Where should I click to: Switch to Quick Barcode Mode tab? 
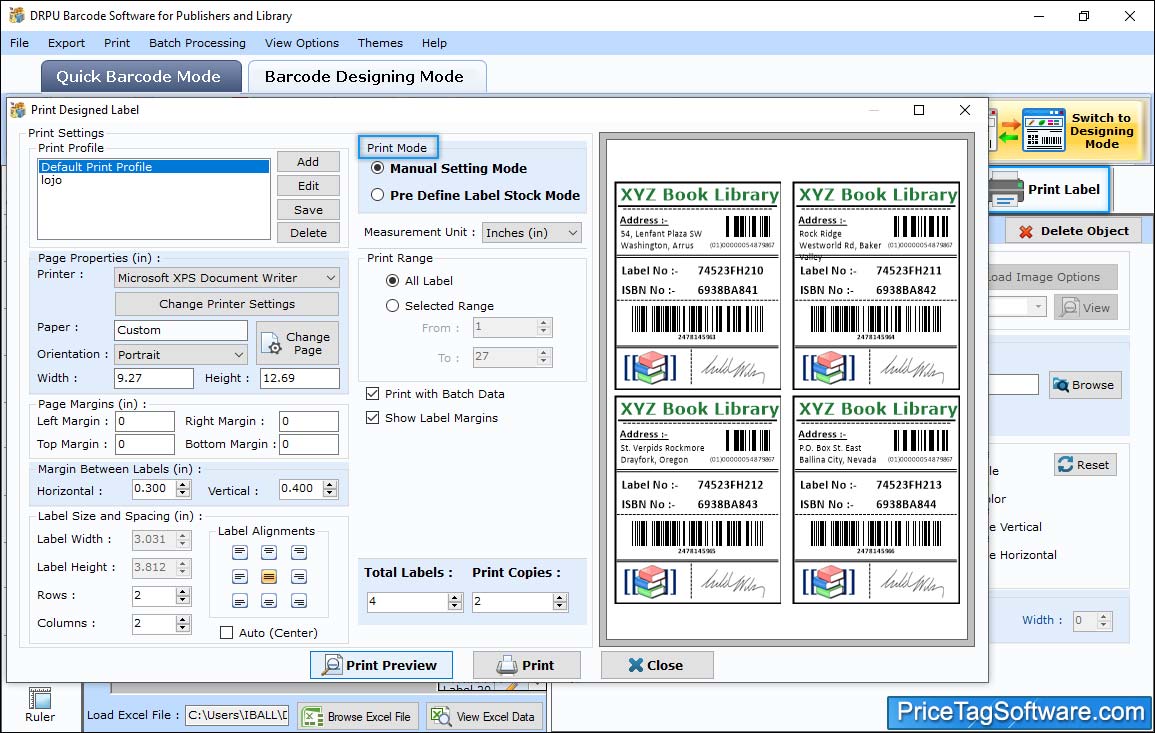(x=141, y=77)
